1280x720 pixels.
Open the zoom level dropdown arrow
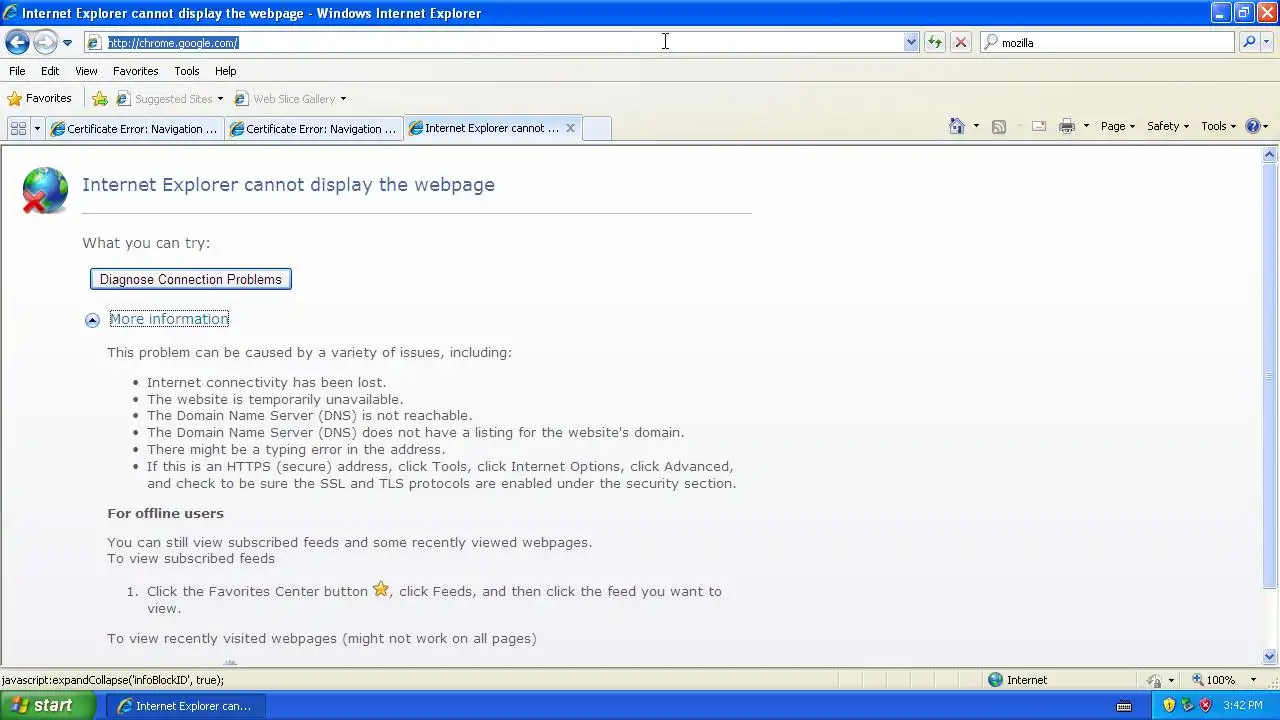1253,680
